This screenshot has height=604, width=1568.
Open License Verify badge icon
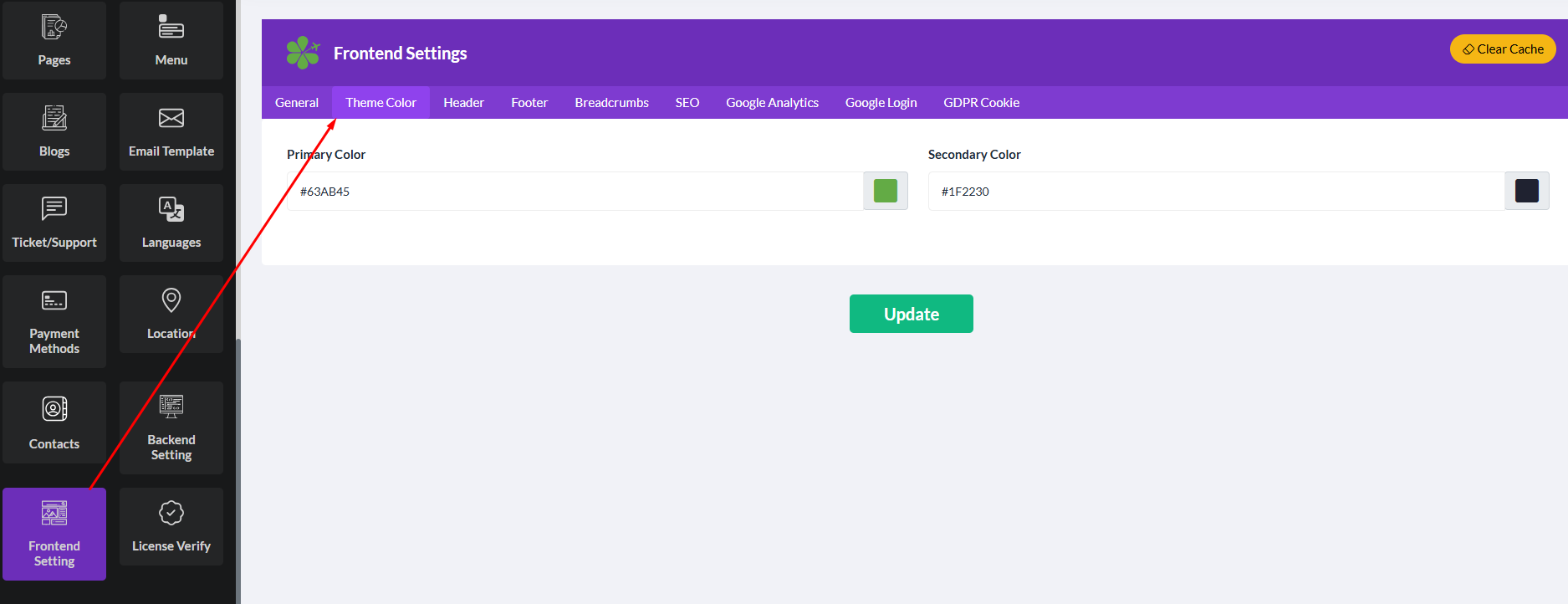[x=171, y=514]
